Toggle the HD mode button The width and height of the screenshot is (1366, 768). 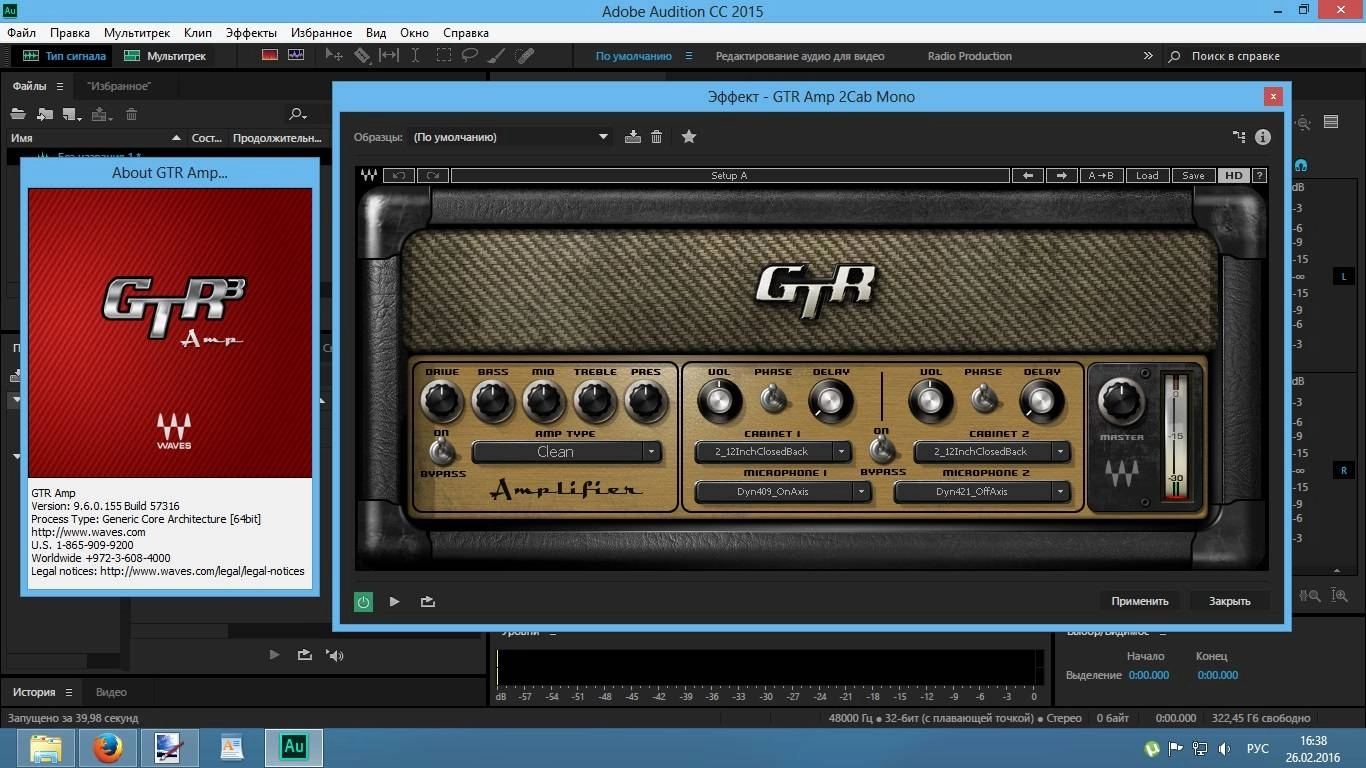[1234, 175]
